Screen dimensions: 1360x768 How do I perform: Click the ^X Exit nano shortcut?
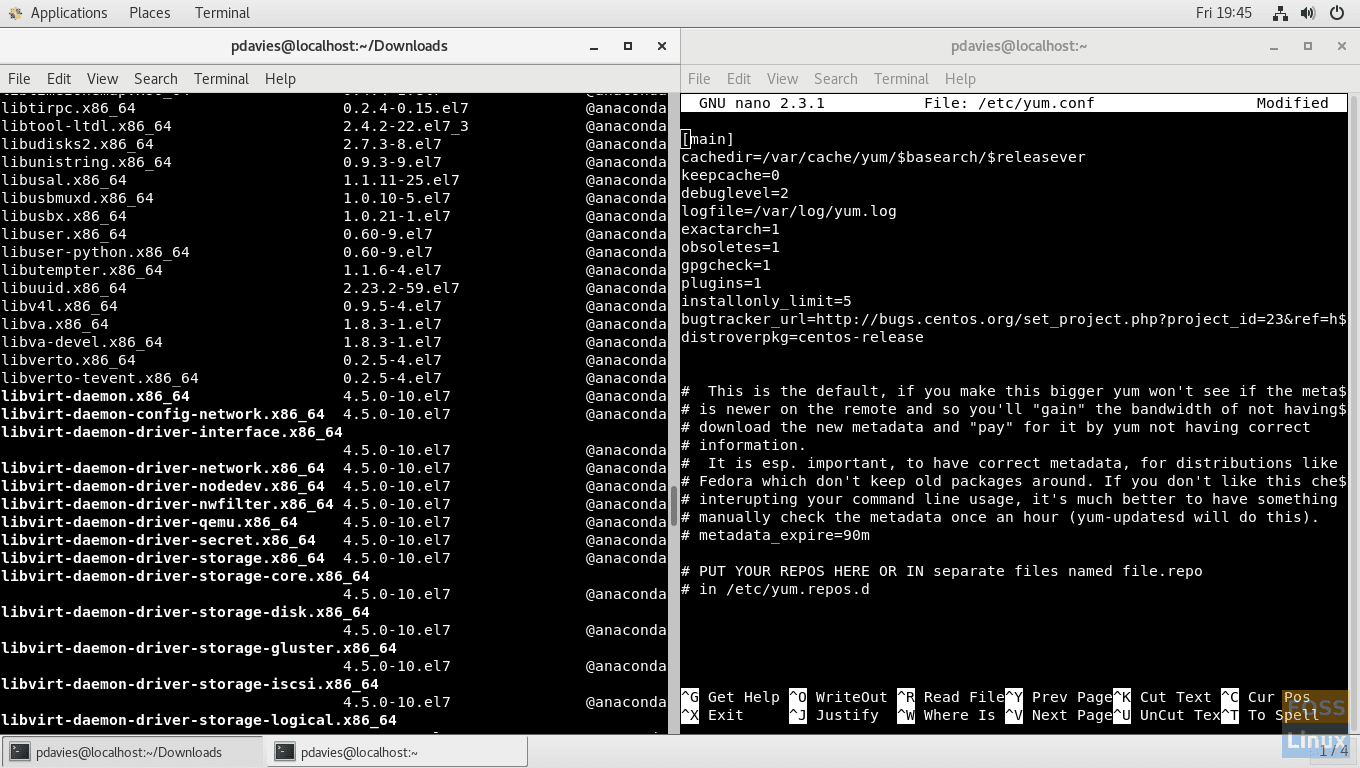[x=712, y=715]
